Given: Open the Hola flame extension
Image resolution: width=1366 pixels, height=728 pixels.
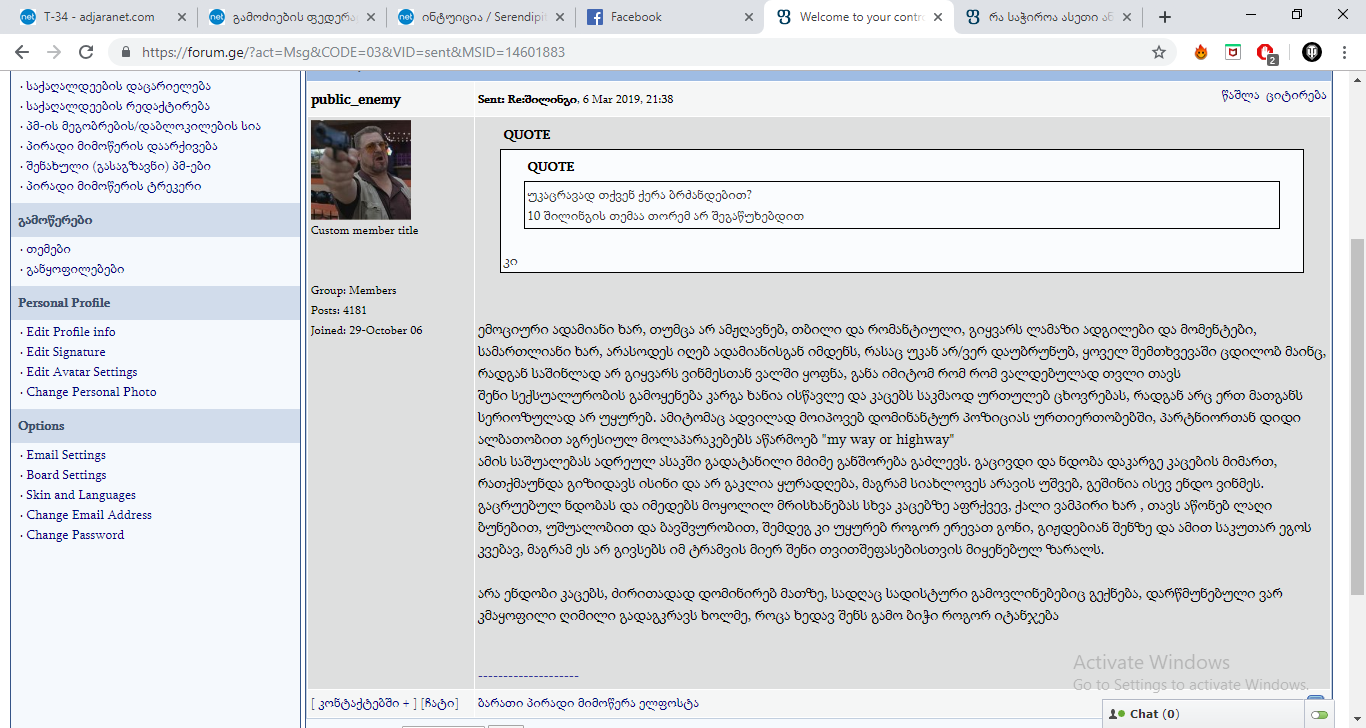Looking at the screenshot, I should pos(1201,52).
